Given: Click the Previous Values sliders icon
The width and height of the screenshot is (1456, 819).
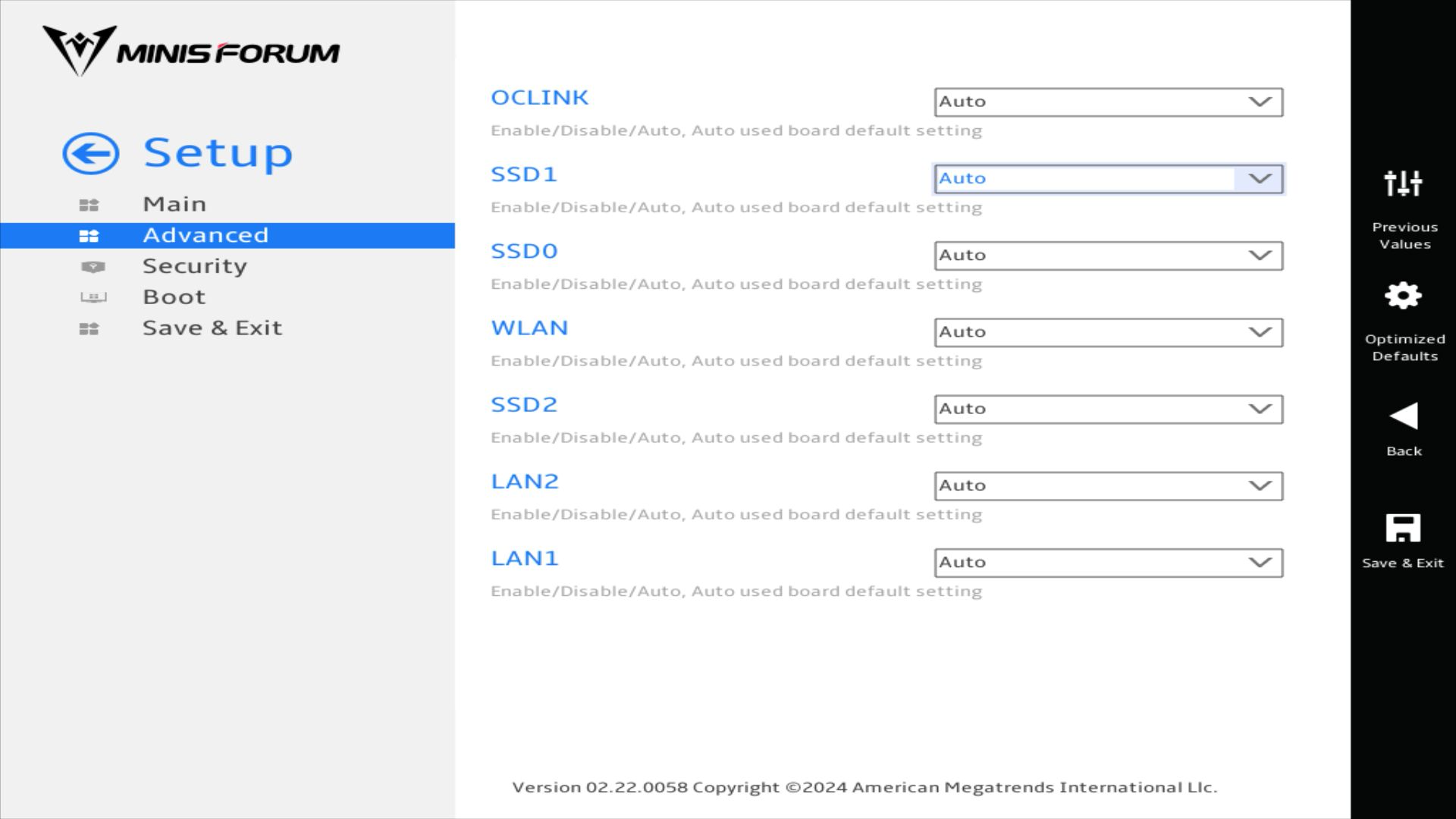Looking at the screenshot, I should pyautogui.click(x=1403, y=184).
